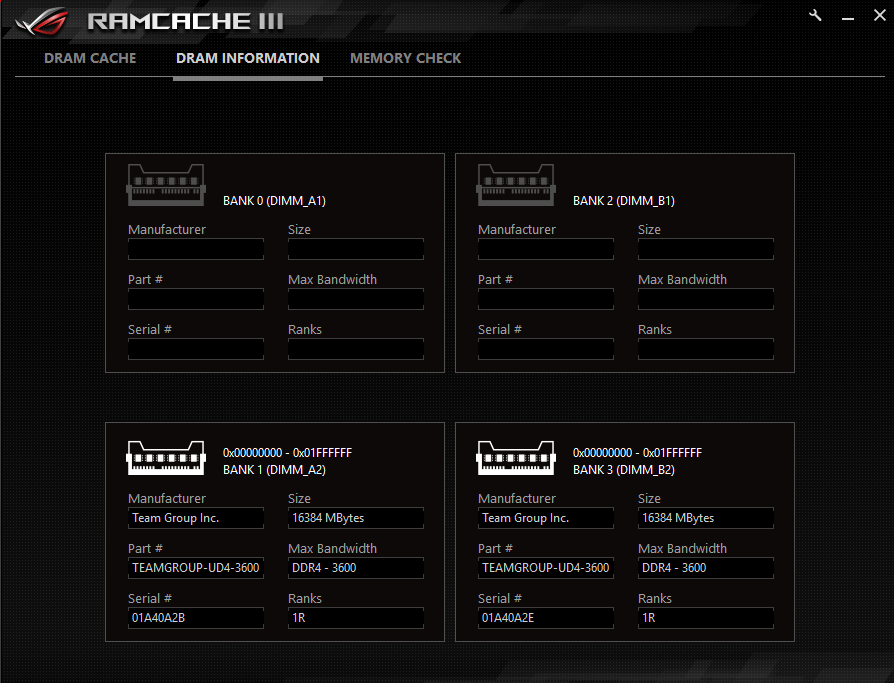
Task: Click the empty Part # field of BANK 2
Action: tap(546, 299)
